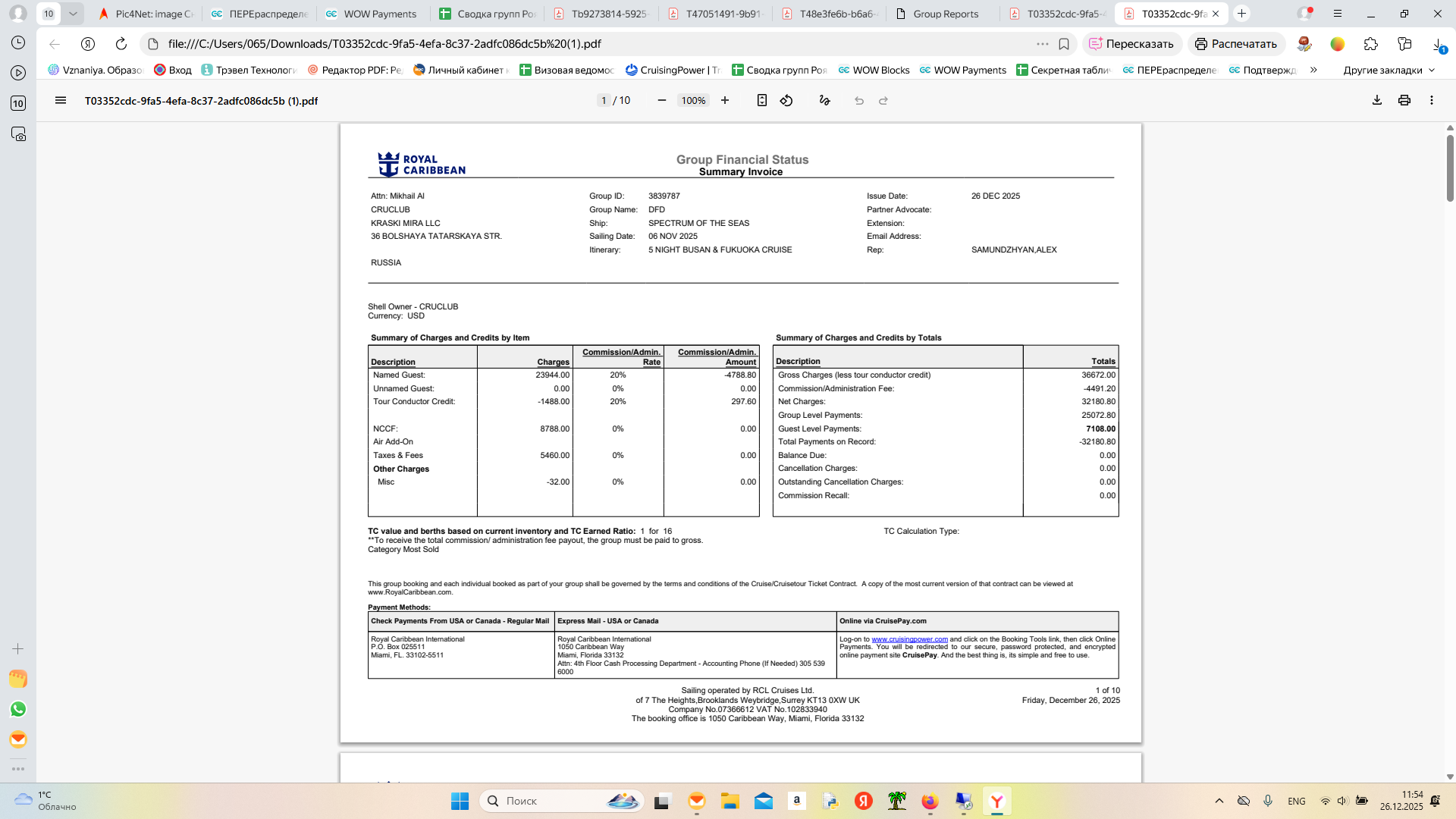Click the page number input field
This screenshot has height=819, width=1456.
(x=604, y=100)
